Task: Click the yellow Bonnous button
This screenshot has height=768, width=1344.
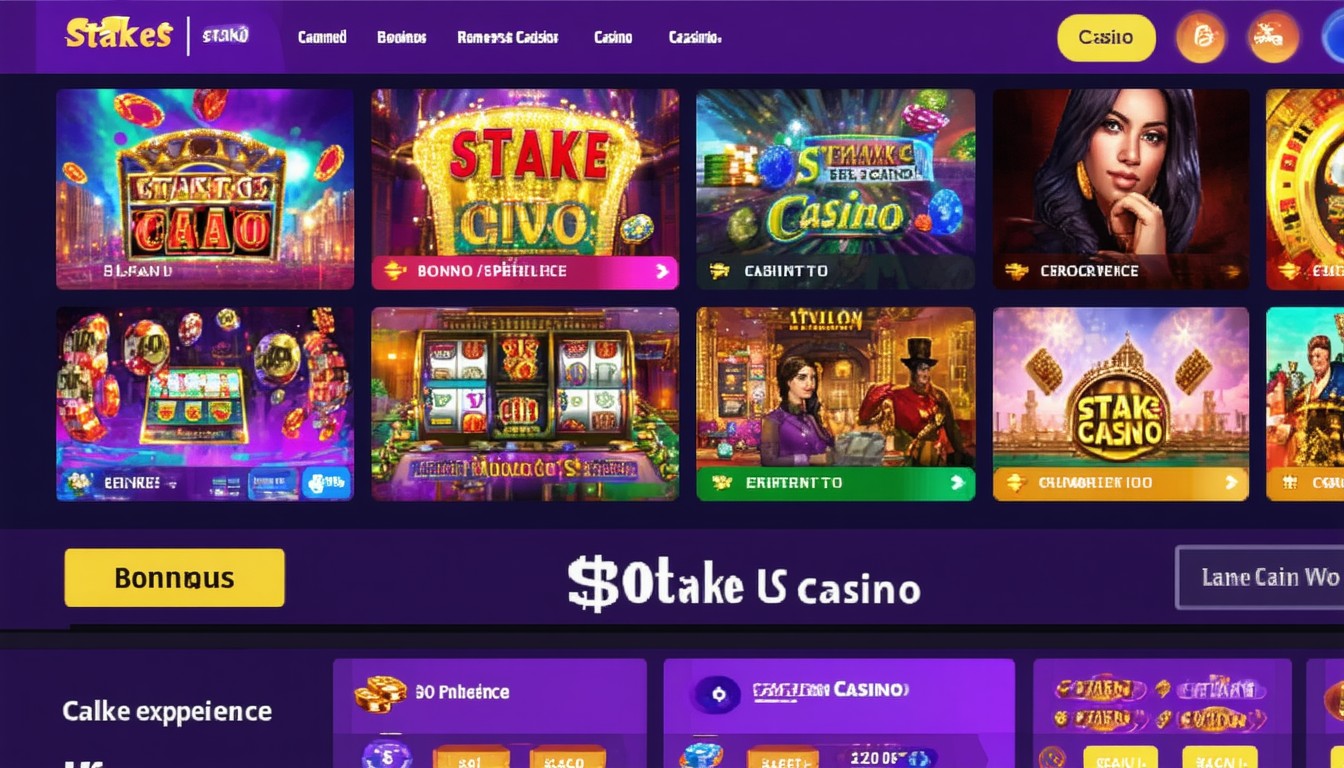Action: coord(175,578)
